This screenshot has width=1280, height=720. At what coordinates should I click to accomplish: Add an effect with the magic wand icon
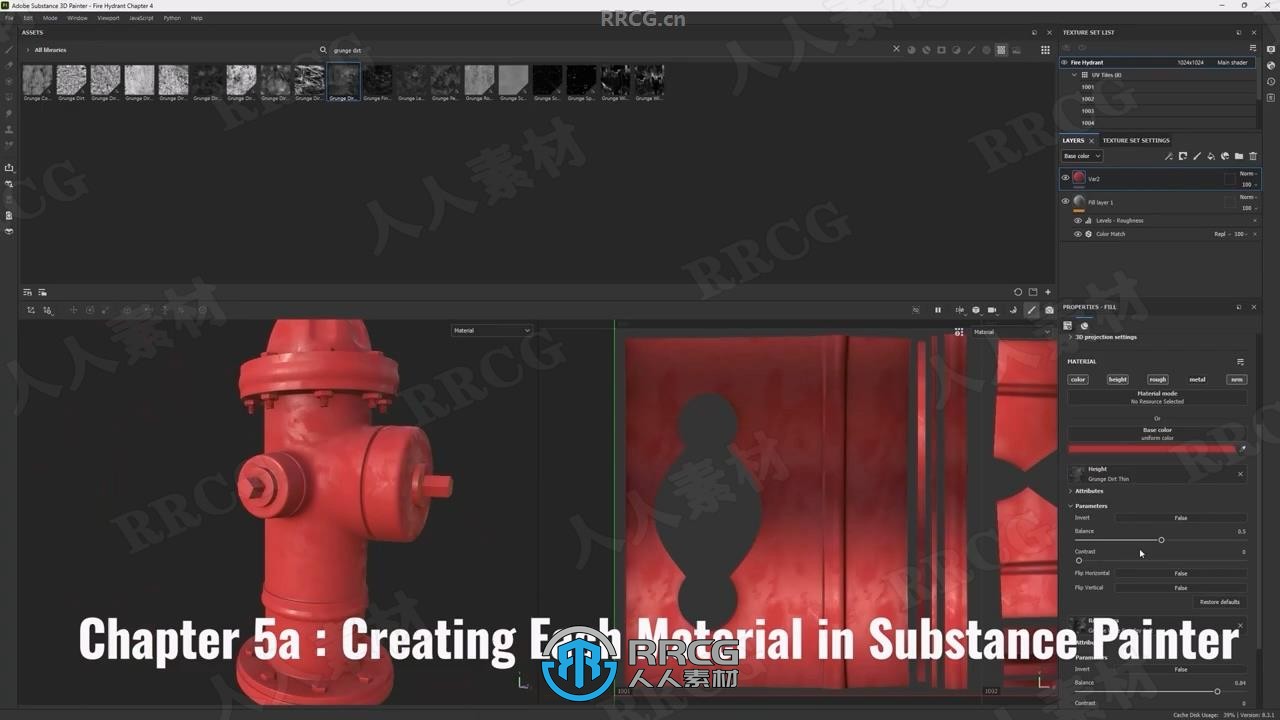(1169, 156)
